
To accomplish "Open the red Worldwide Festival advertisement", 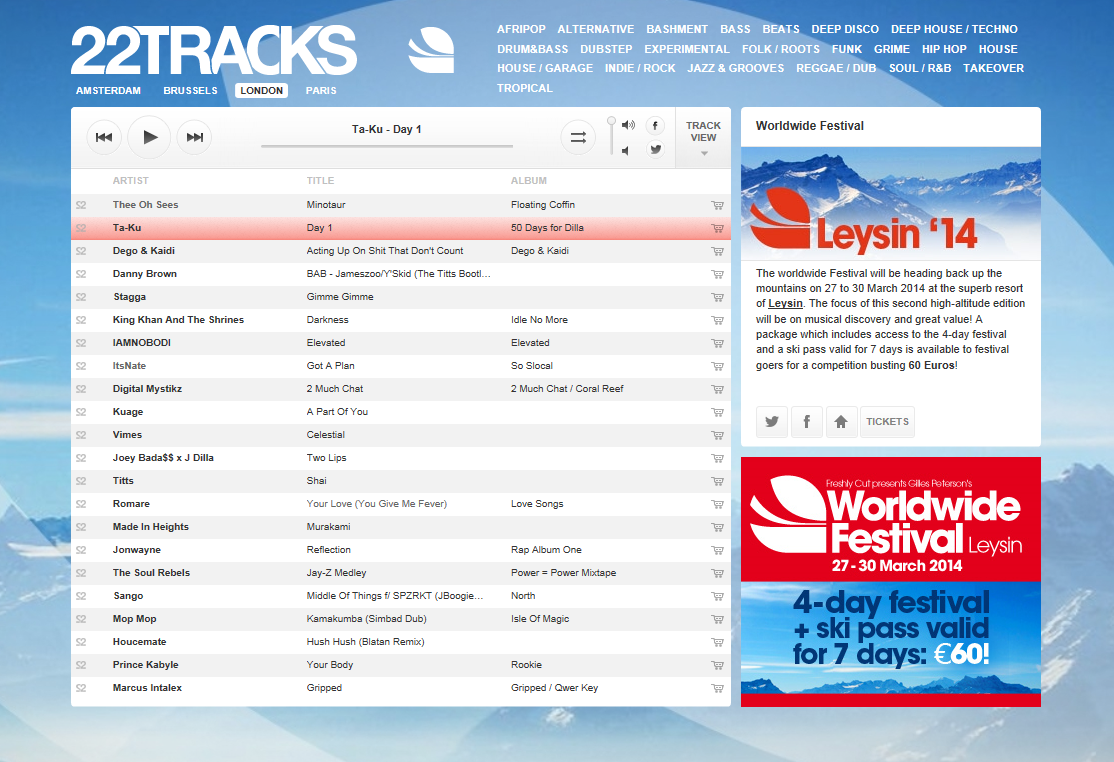I will click(x=891, y=582).
